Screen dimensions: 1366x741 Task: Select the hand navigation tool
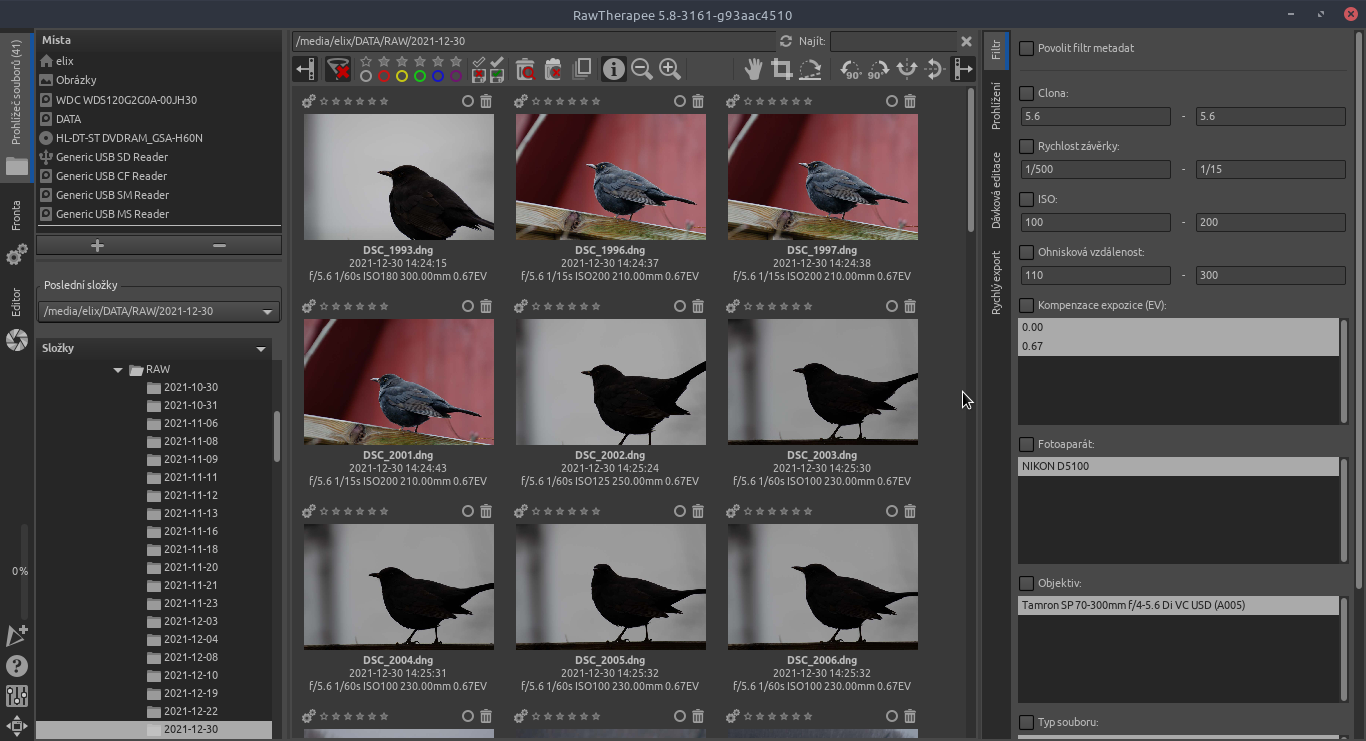(755, 69)
